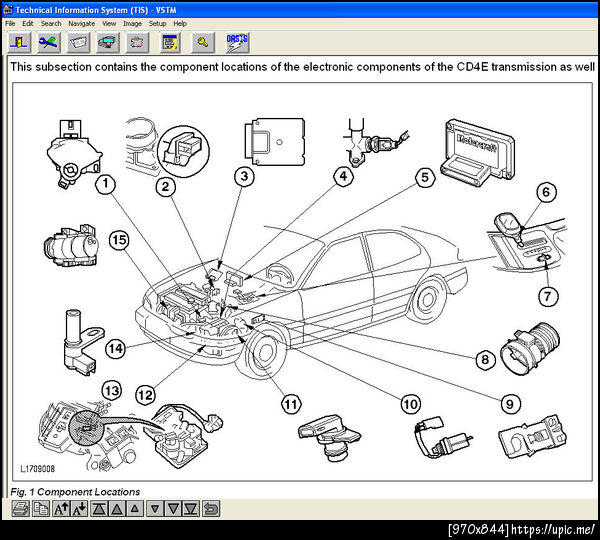Click callout number 5 in the diagram

[425, 178]
